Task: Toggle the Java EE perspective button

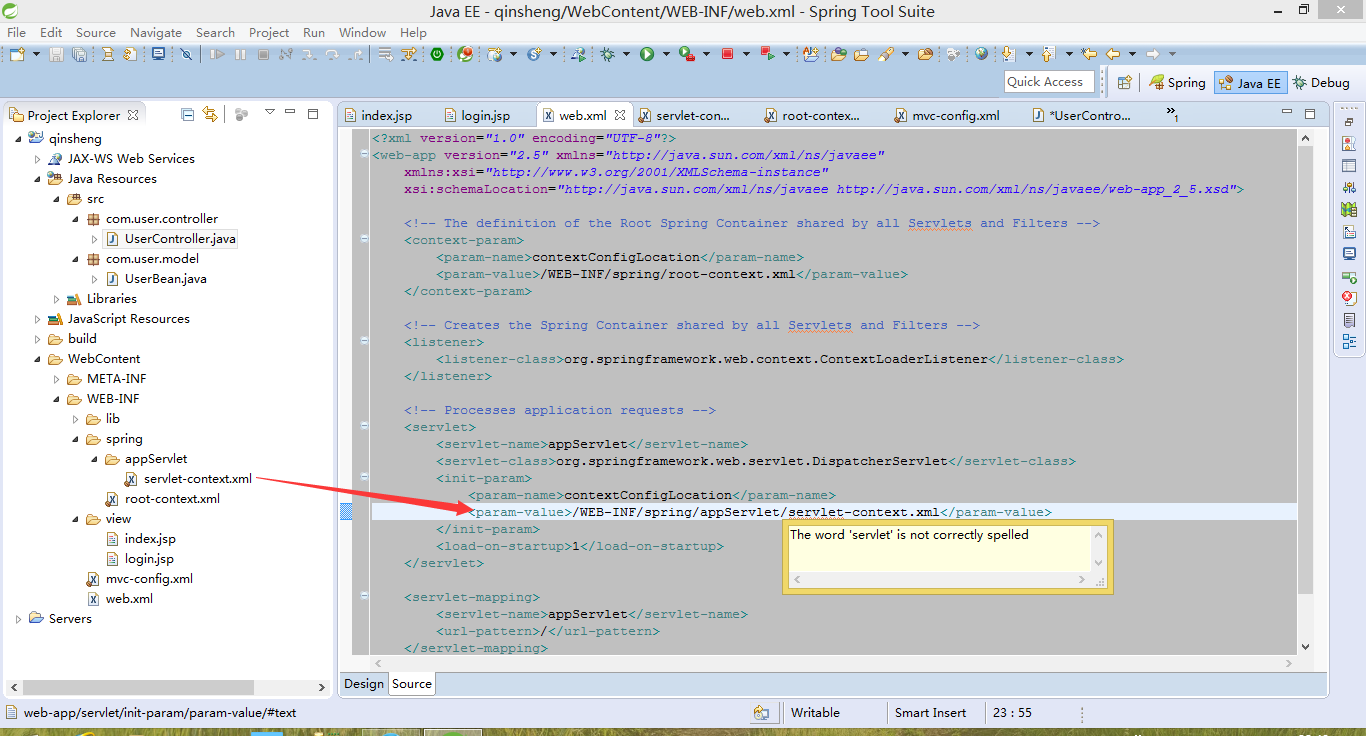Action: 1250,83
